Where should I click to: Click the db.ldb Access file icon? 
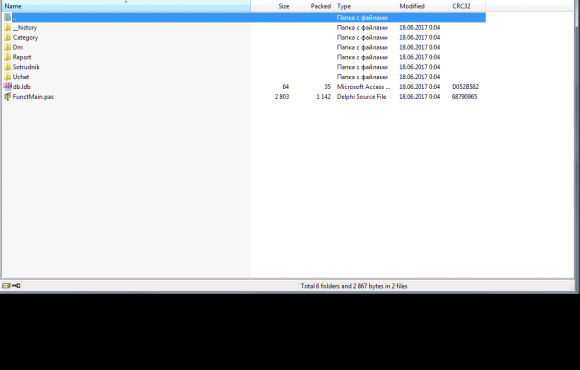tap(7, 87)
